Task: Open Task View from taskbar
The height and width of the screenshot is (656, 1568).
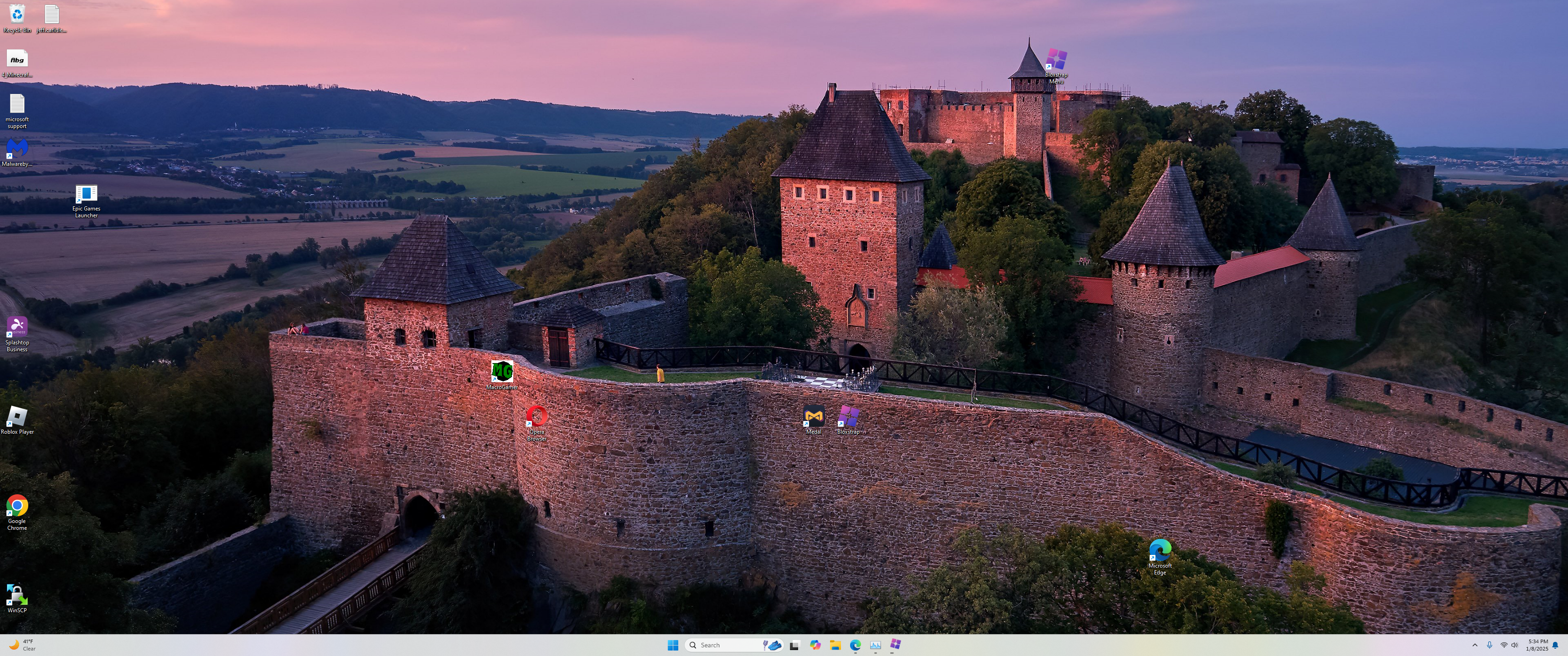Action: pyautogui.click(x=794, y=645)
